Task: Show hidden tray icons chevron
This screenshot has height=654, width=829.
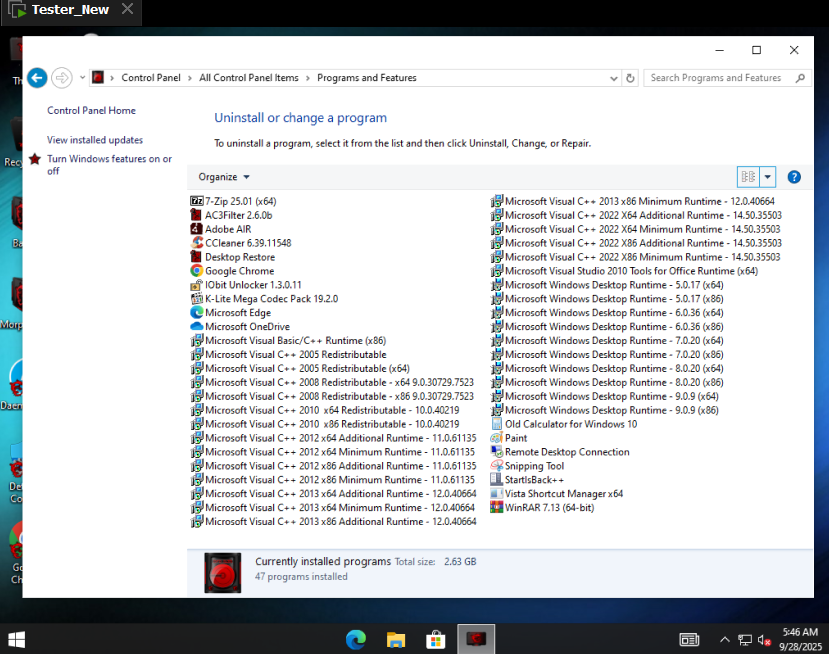Action: tap(725, 640)
